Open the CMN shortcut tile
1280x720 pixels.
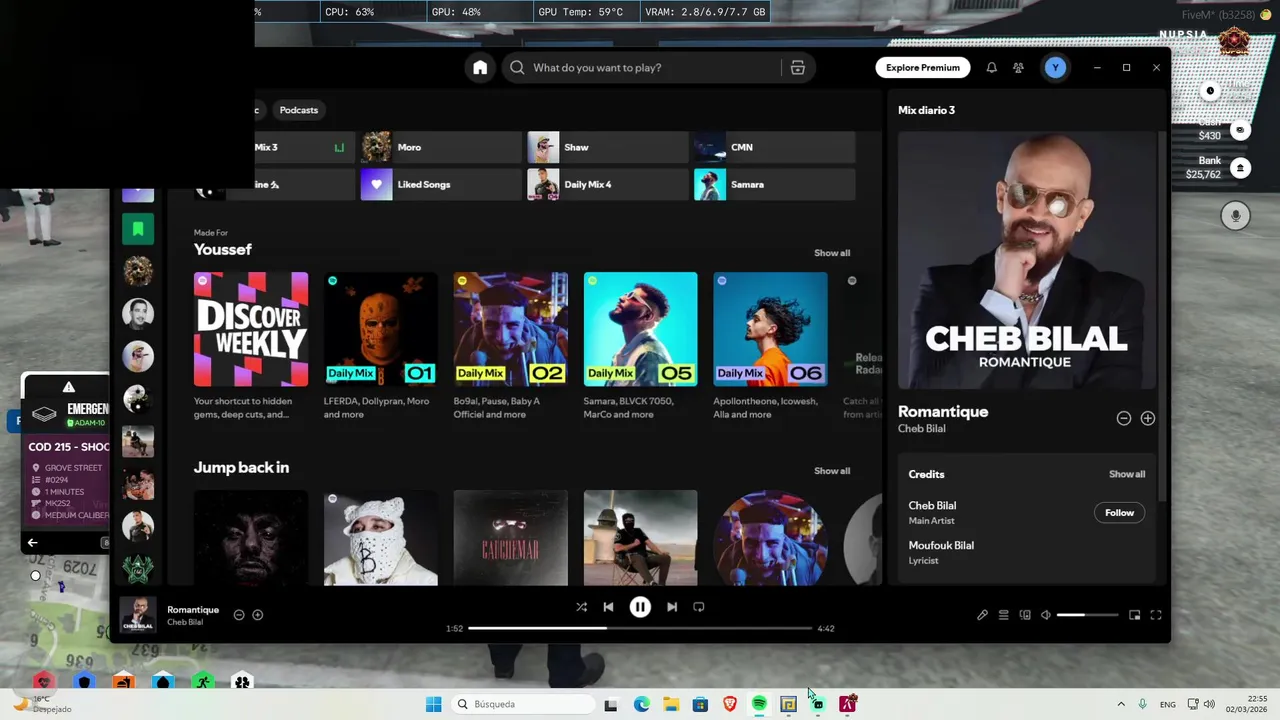[x=775, y=147]
